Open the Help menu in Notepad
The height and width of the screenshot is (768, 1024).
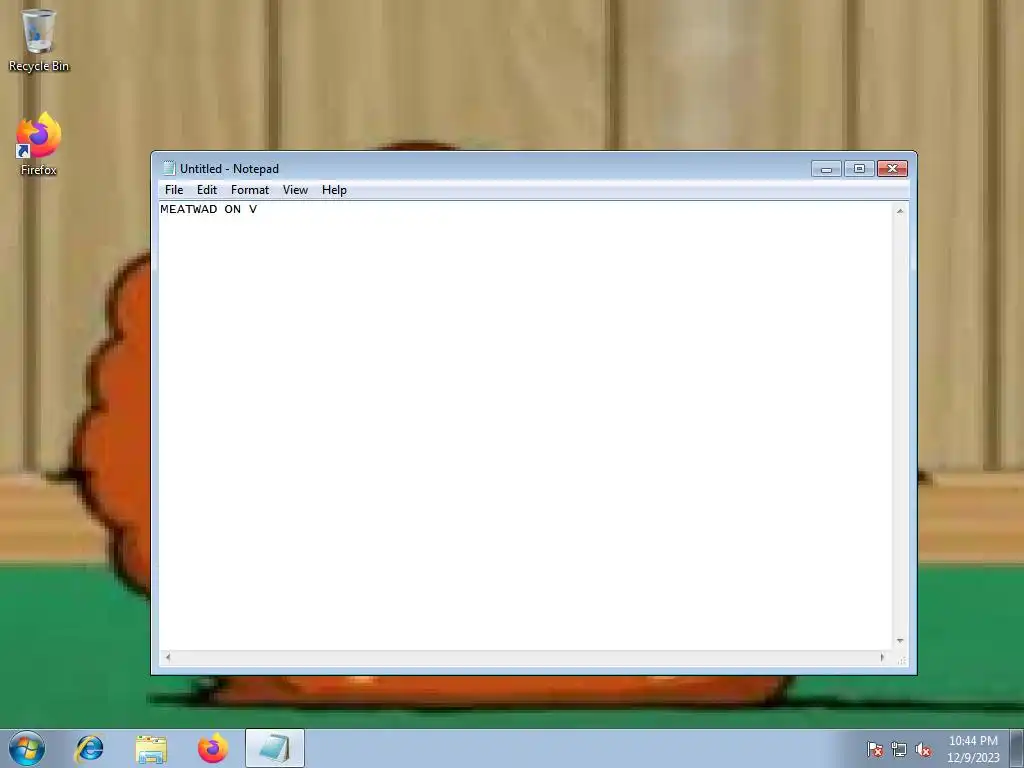334,190
